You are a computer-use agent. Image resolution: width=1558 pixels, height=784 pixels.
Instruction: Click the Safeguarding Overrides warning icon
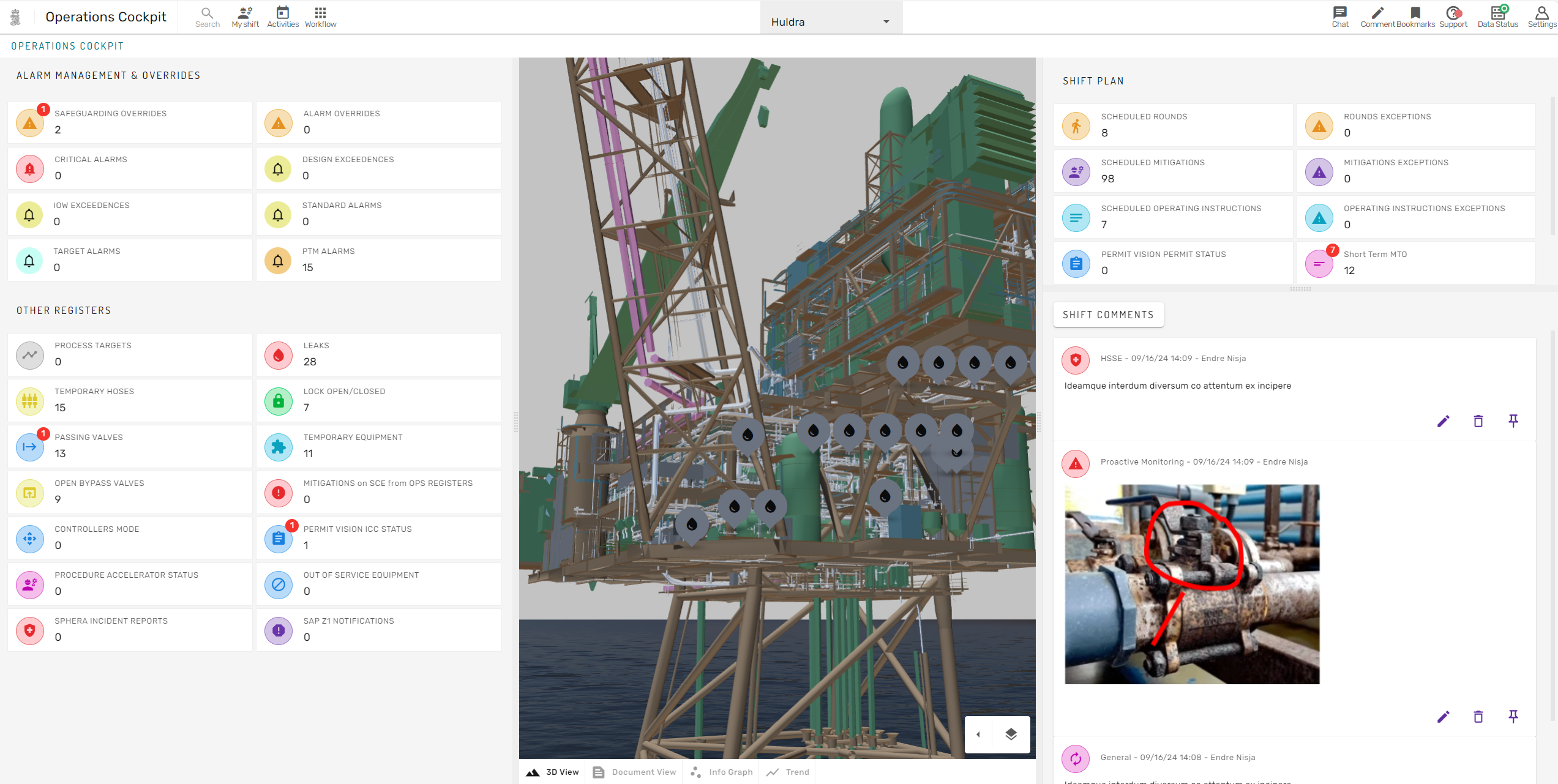pos(29,122)
